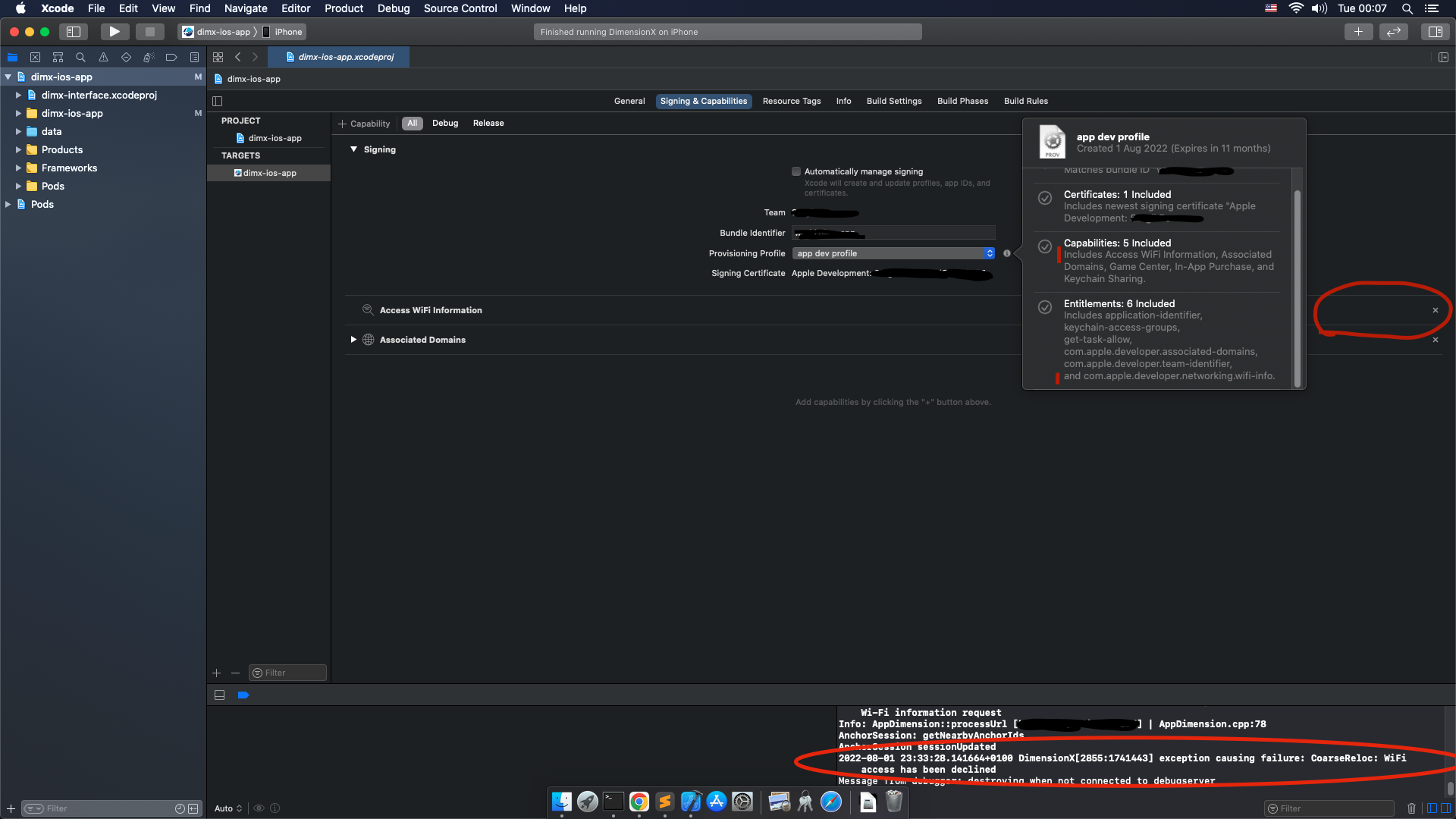1456x819 pixels.
Task: Remove the Associated Domains capability
Action: pyautogui.click(x=1435, y=340)
